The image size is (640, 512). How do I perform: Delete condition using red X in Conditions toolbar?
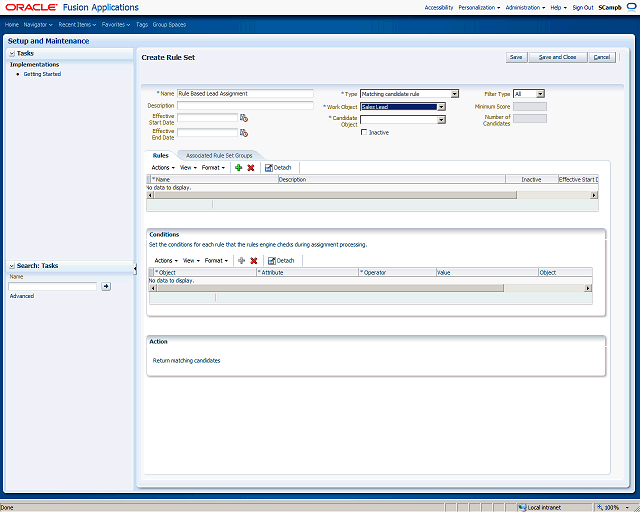click(253, 260)
